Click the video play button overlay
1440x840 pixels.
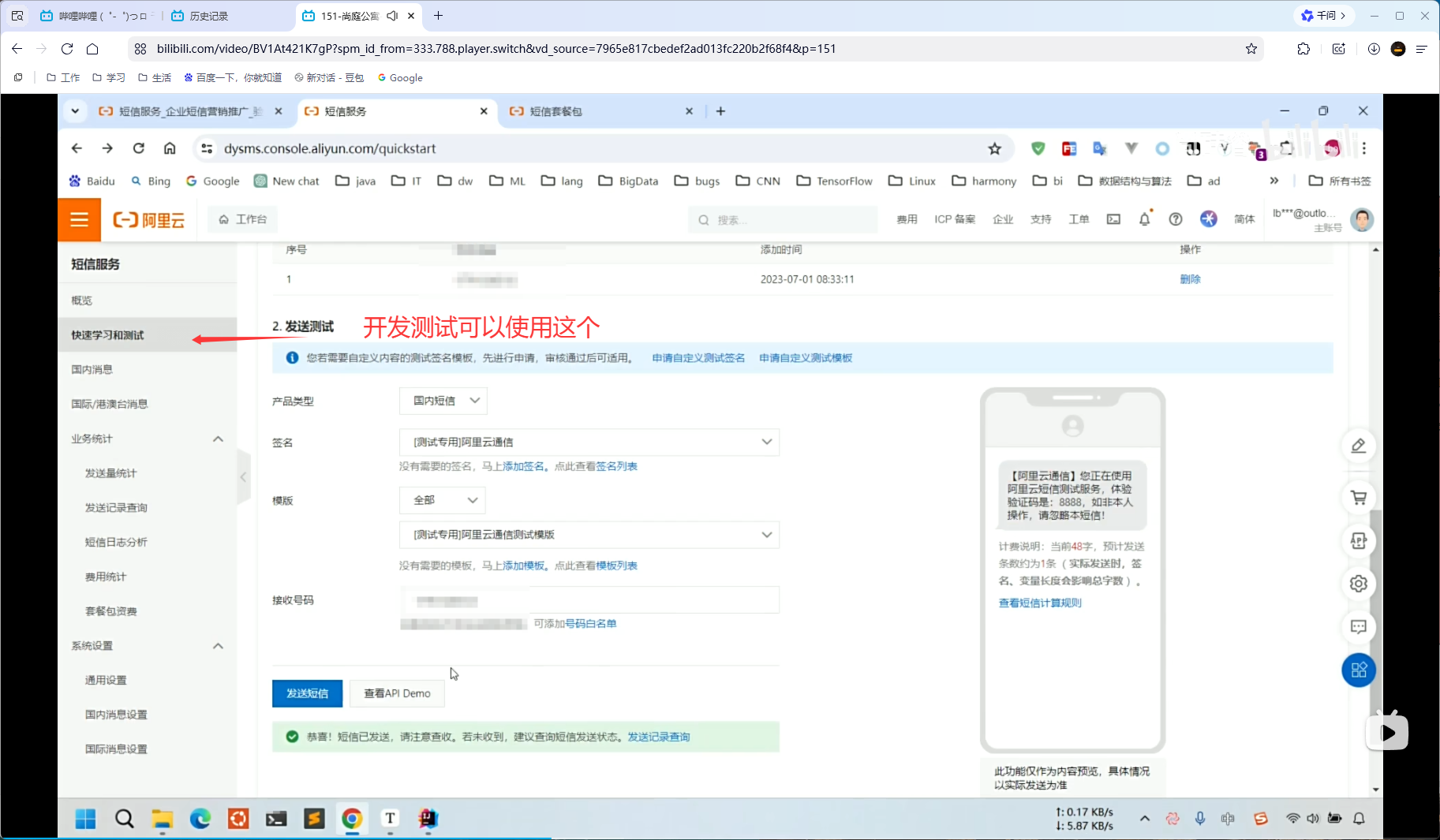pos(1387,733)
